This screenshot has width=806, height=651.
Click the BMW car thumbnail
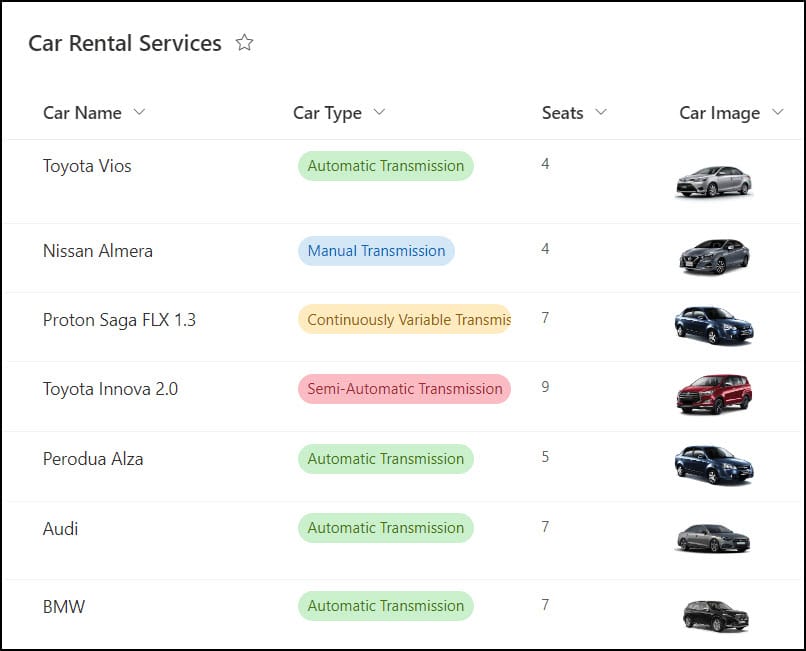[716, 616]
